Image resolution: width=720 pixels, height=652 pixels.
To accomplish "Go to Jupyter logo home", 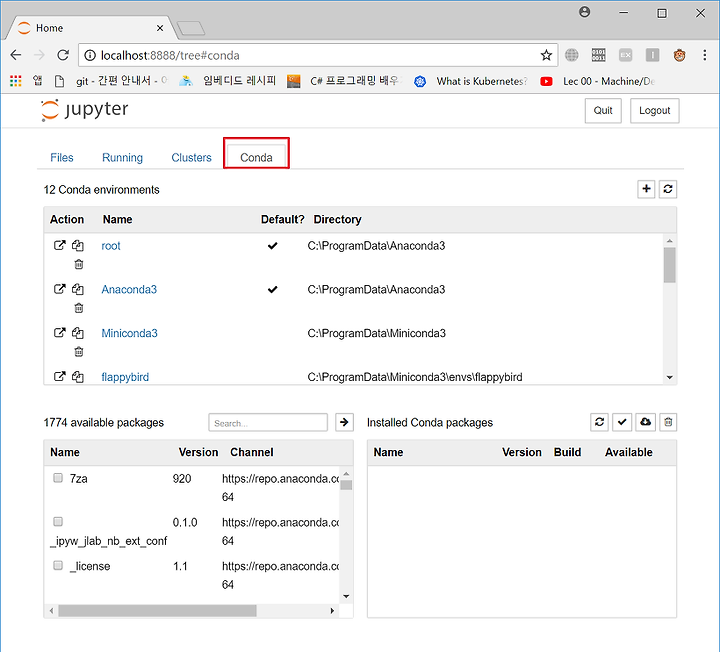I will click(84, 110).
